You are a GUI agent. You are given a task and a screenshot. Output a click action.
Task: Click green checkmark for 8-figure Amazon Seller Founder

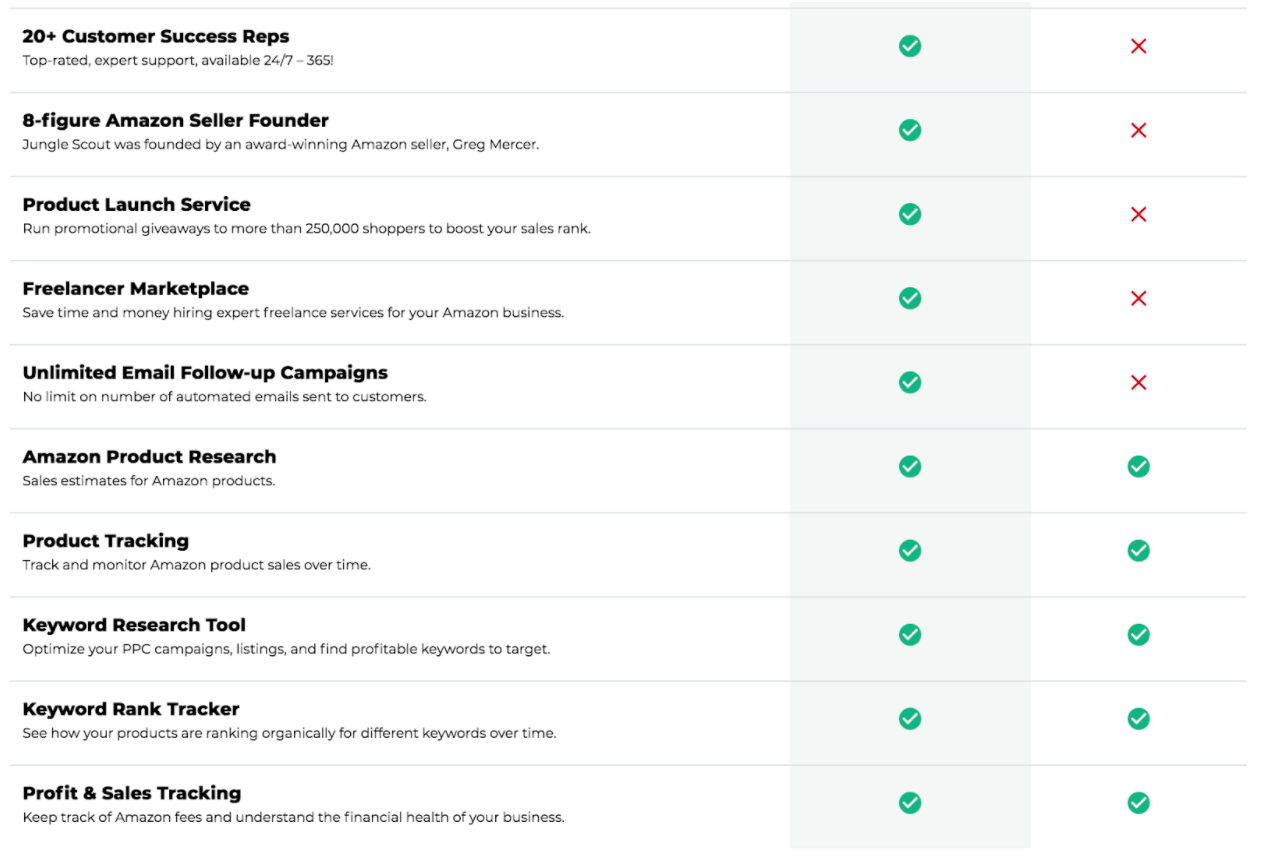click(910, 130)
